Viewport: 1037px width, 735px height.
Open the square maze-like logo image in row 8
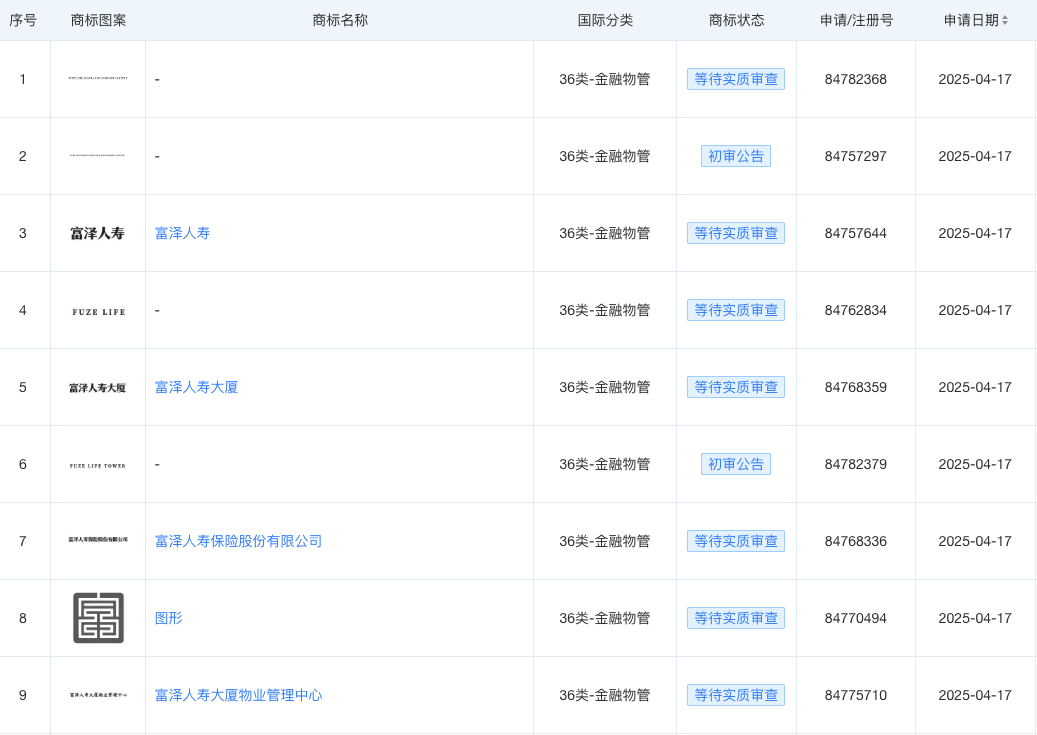click(98, 618)
